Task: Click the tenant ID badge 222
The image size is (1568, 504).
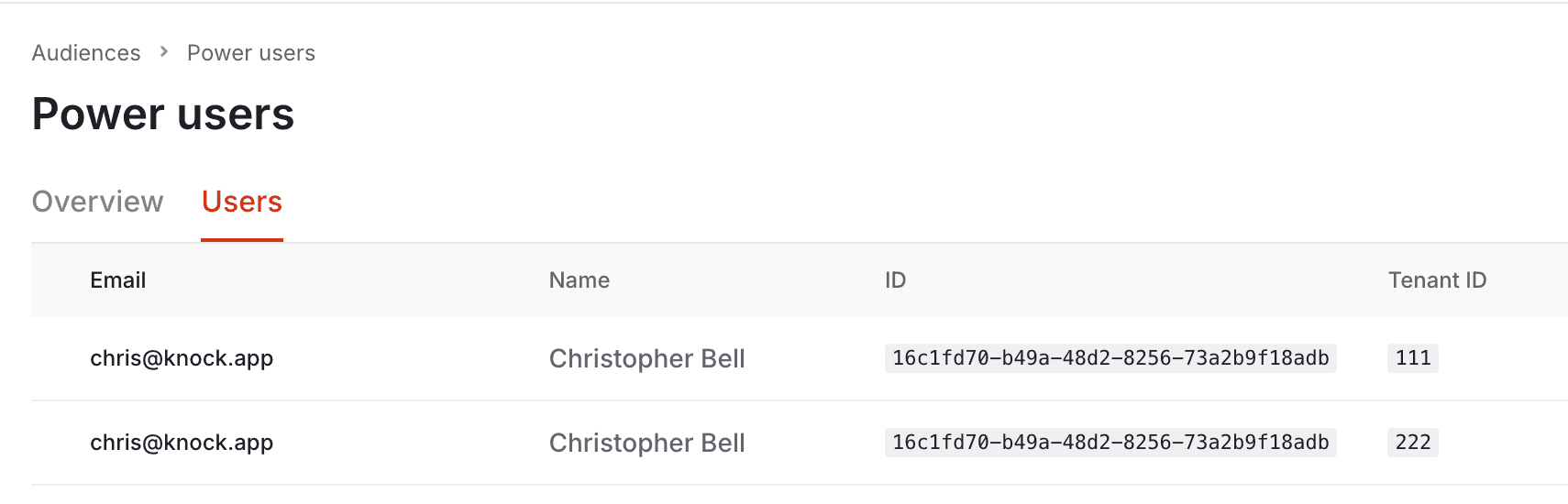Action: pos(1412,443)
